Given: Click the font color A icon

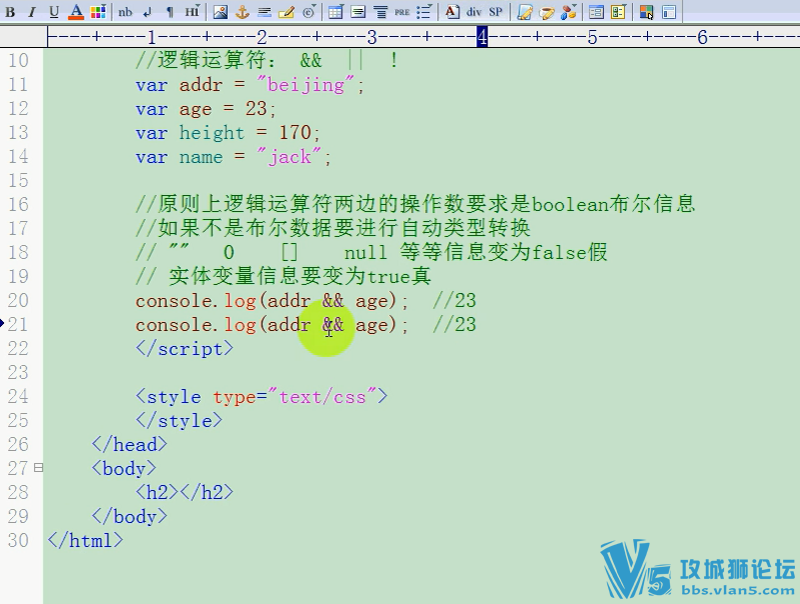Looking at the screenshot, I should click(76, 12).
